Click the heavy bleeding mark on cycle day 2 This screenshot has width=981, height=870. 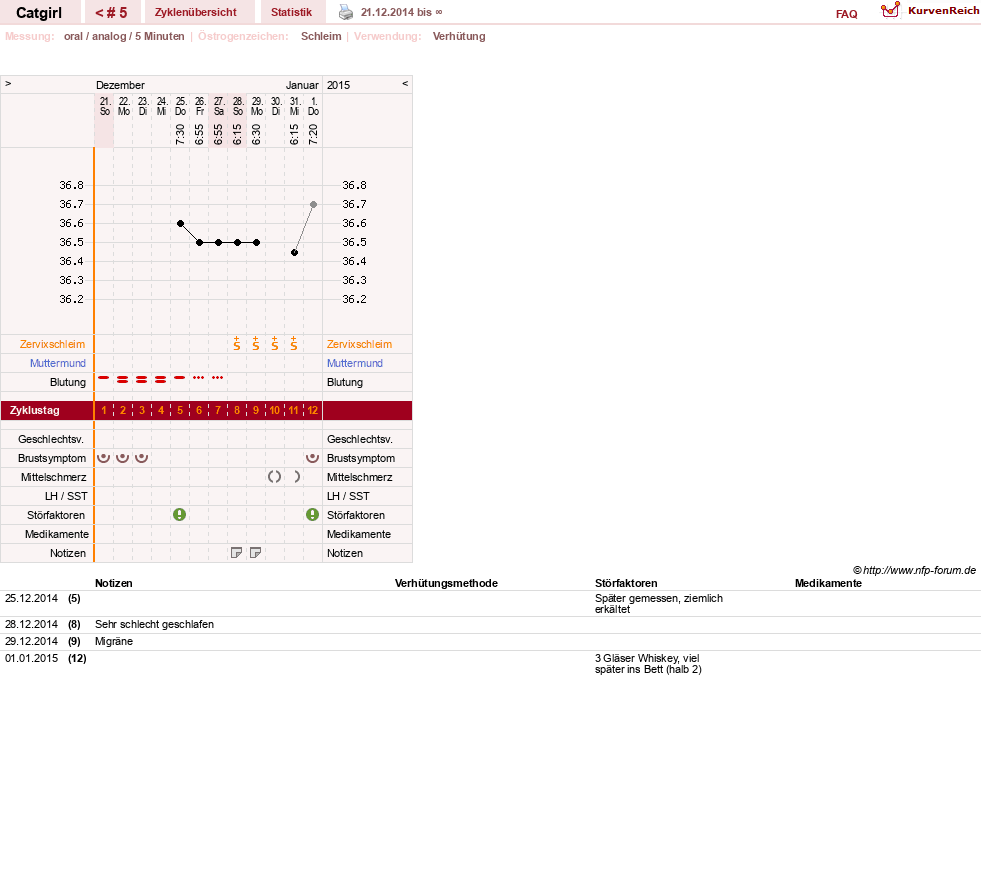click(x=123, y=380)
